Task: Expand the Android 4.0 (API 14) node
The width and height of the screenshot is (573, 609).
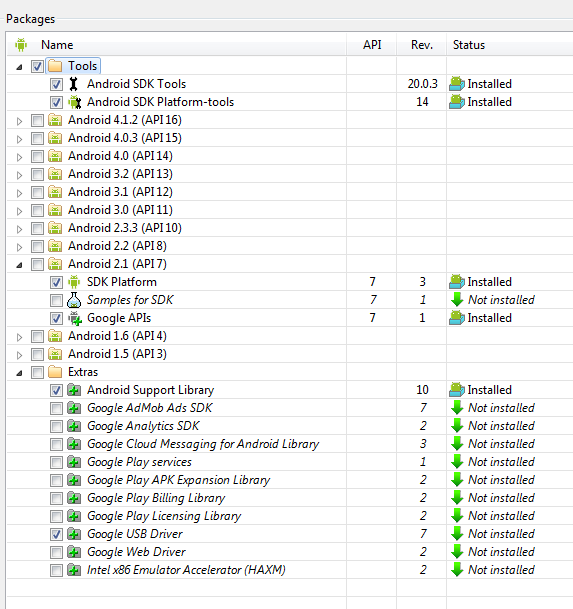Action: [x=19, y=157]
